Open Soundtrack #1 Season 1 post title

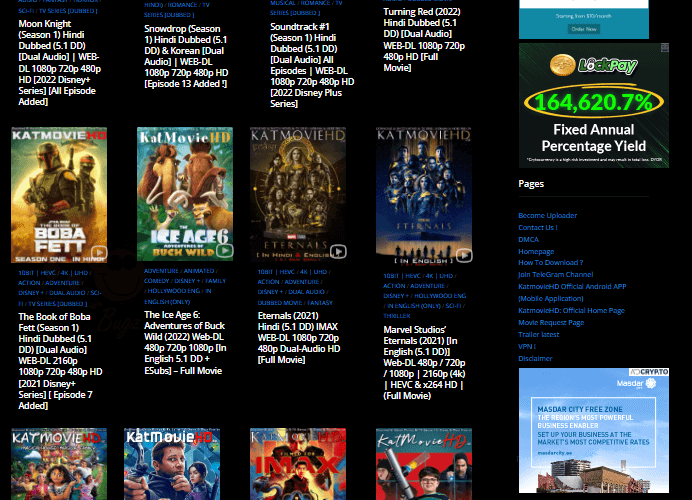pyautogui.click(x=312, y=65)
